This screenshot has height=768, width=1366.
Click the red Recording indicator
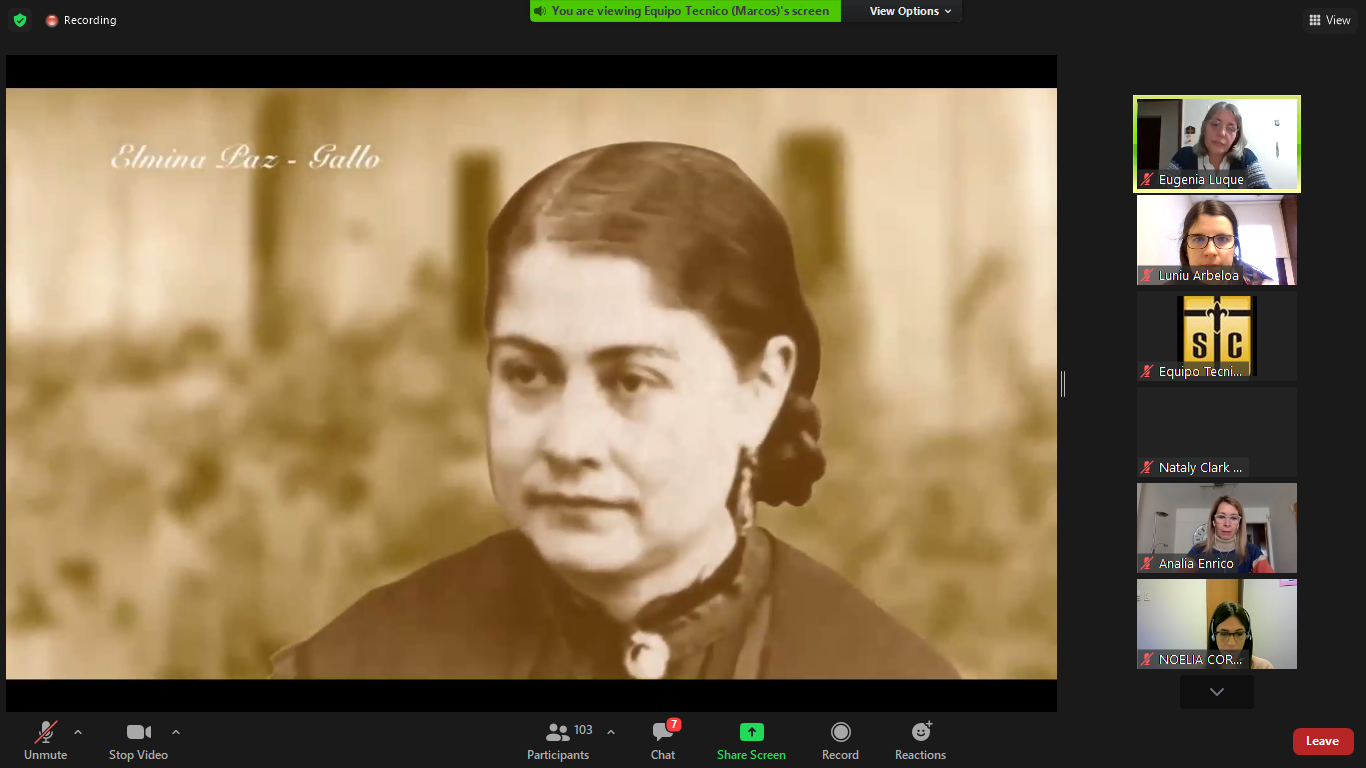(81, 20)
